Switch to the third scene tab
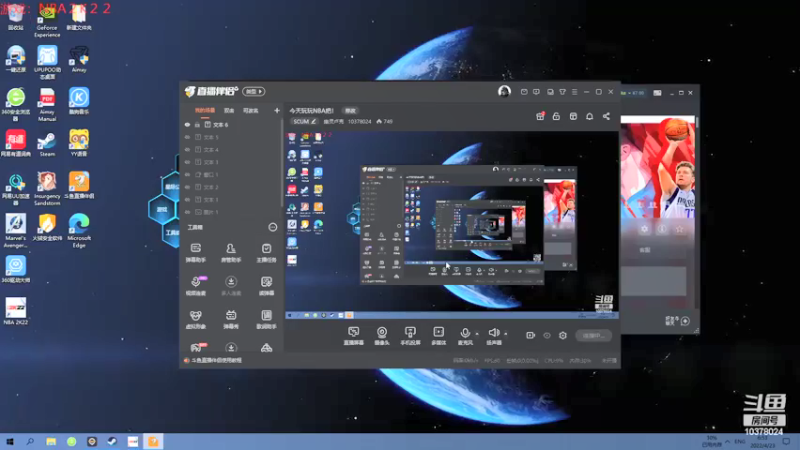This screenshot has height=450, width=800. click(x=251, y=110)
